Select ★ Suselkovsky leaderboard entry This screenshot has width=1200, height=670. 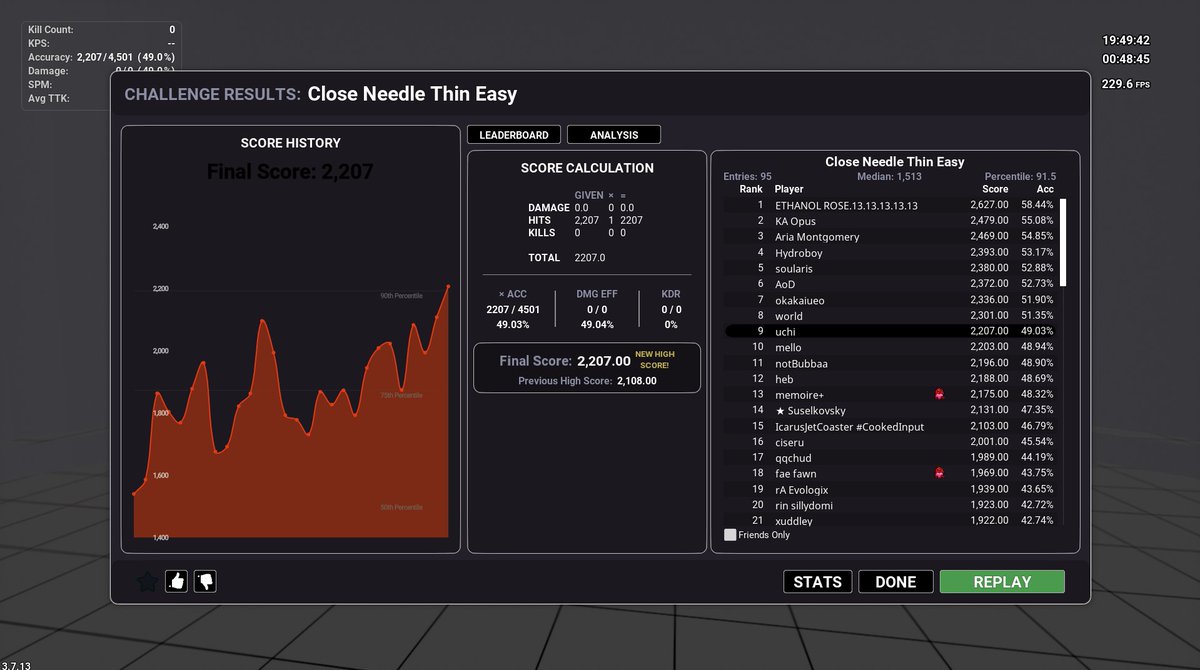click(x=890, y=410)
